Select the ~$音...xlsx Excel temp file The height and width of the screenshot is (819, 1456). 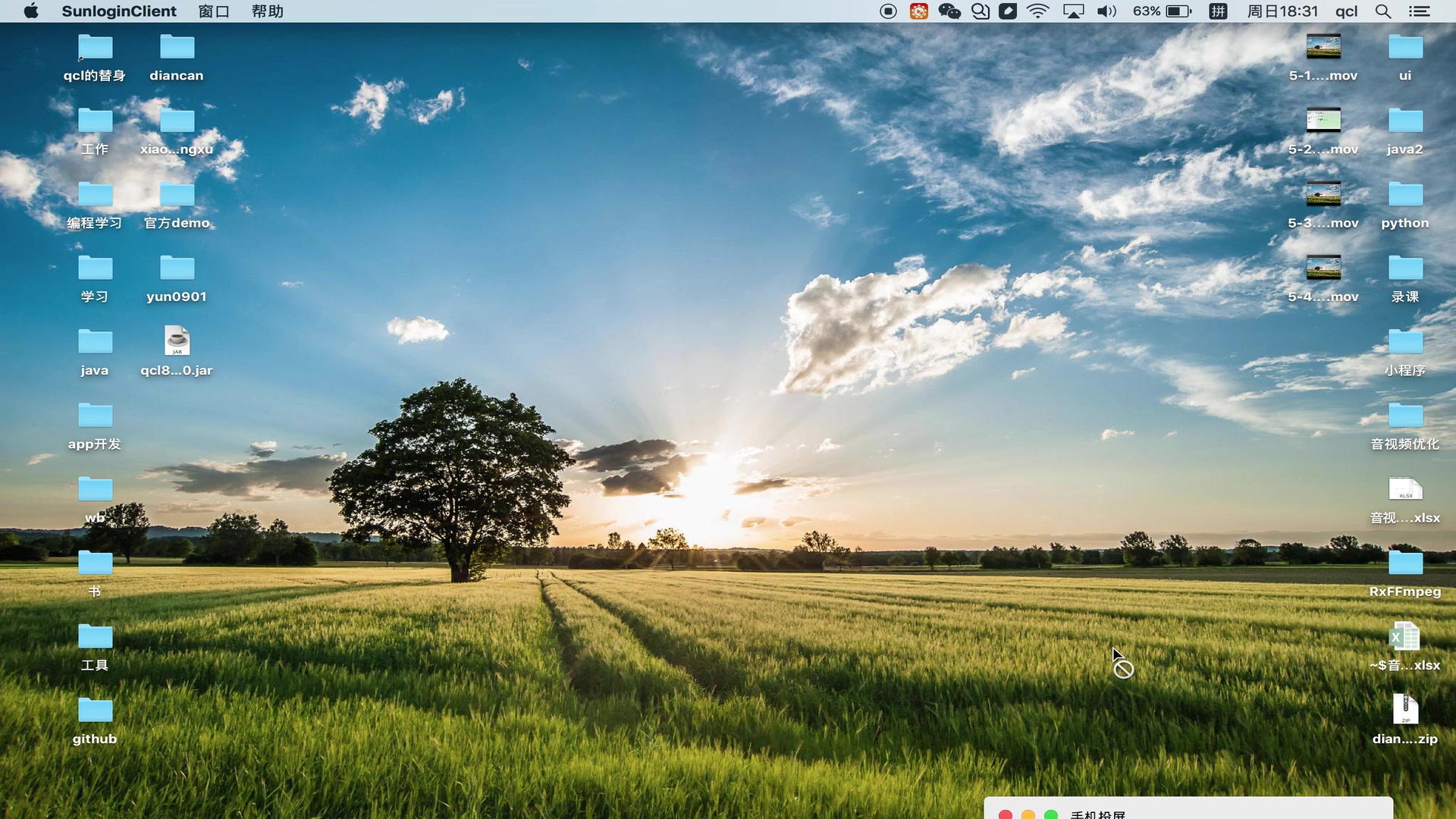coord(1405,646)
